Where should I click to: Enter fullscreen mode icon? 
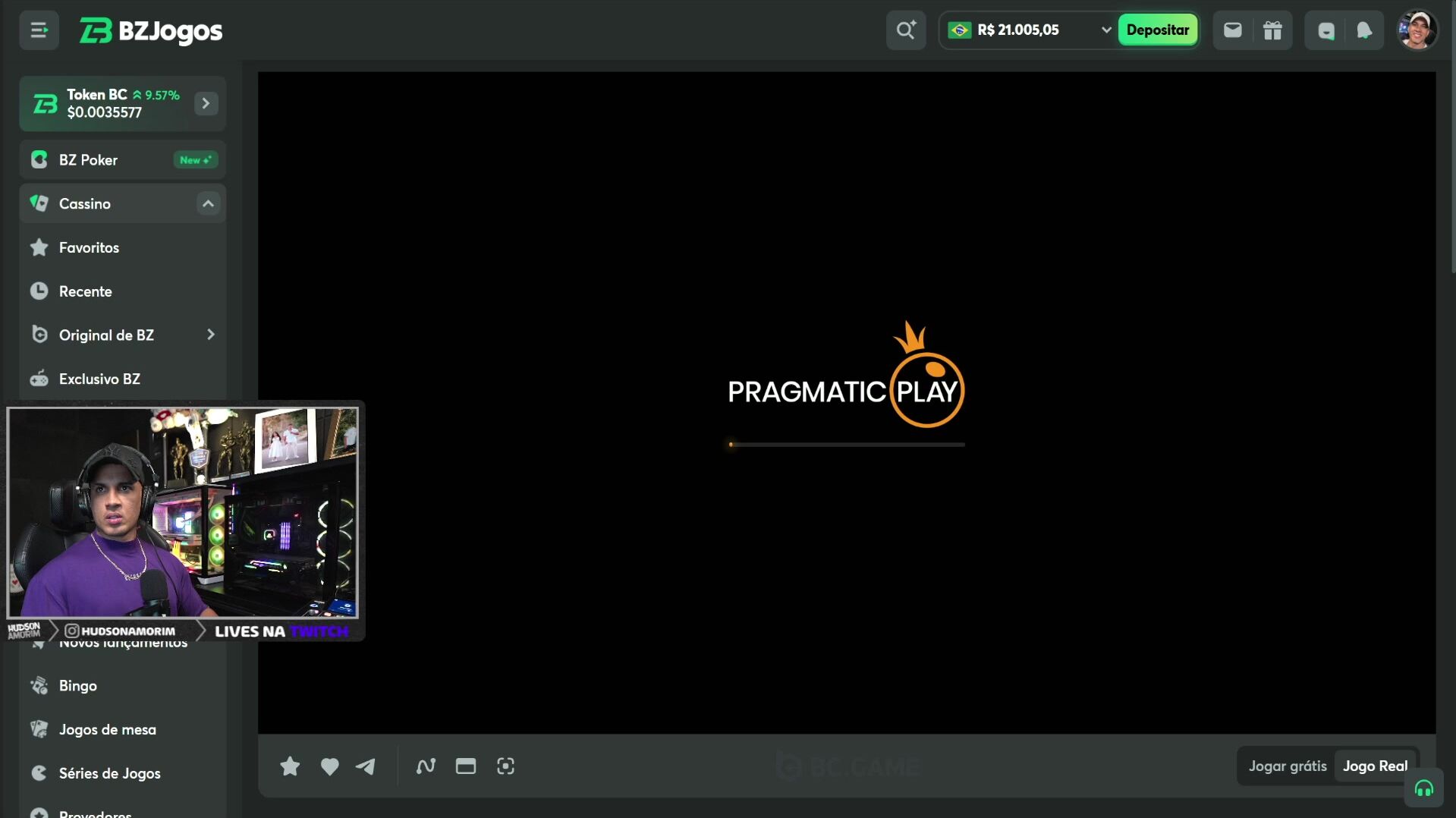(x=505, y=766)
